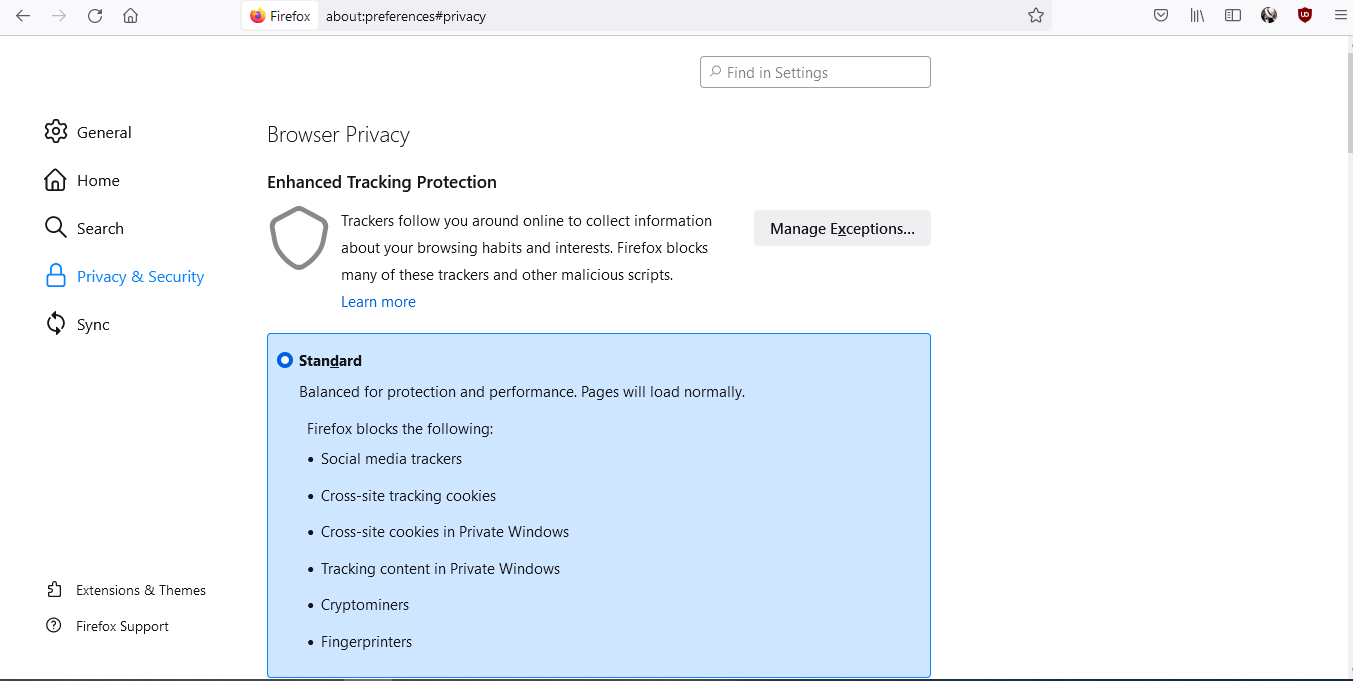The image size is (1353, 681).
Task: Click the Fingerprinters list item
Action: pyautogui.click(x=366, y=642)
